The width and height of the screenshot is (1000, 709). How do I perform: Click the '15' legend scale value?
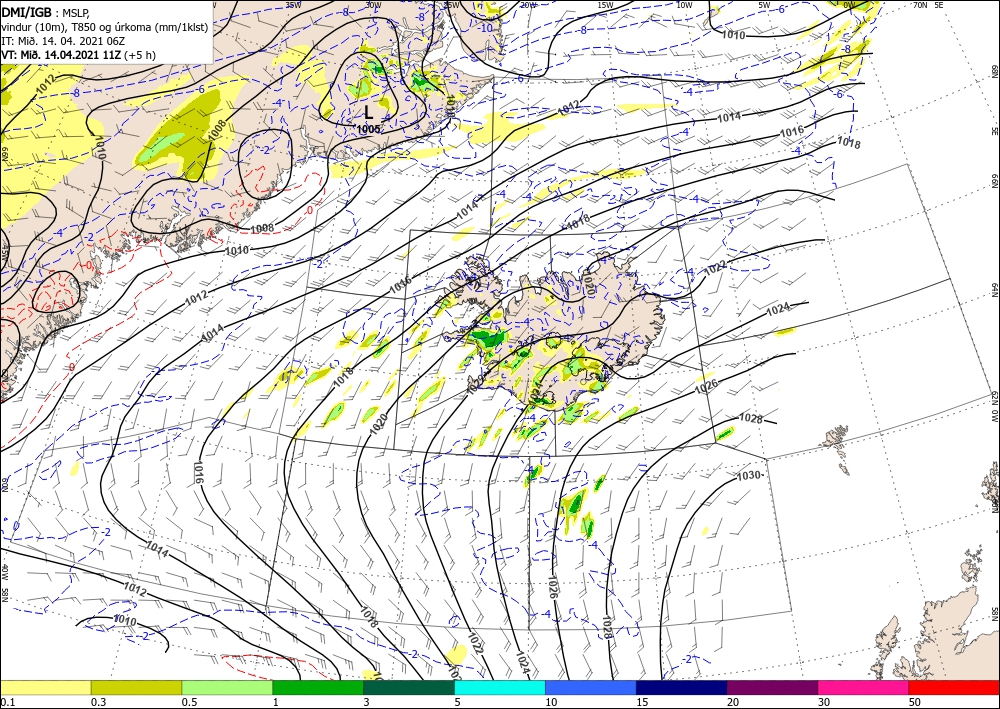642,702
